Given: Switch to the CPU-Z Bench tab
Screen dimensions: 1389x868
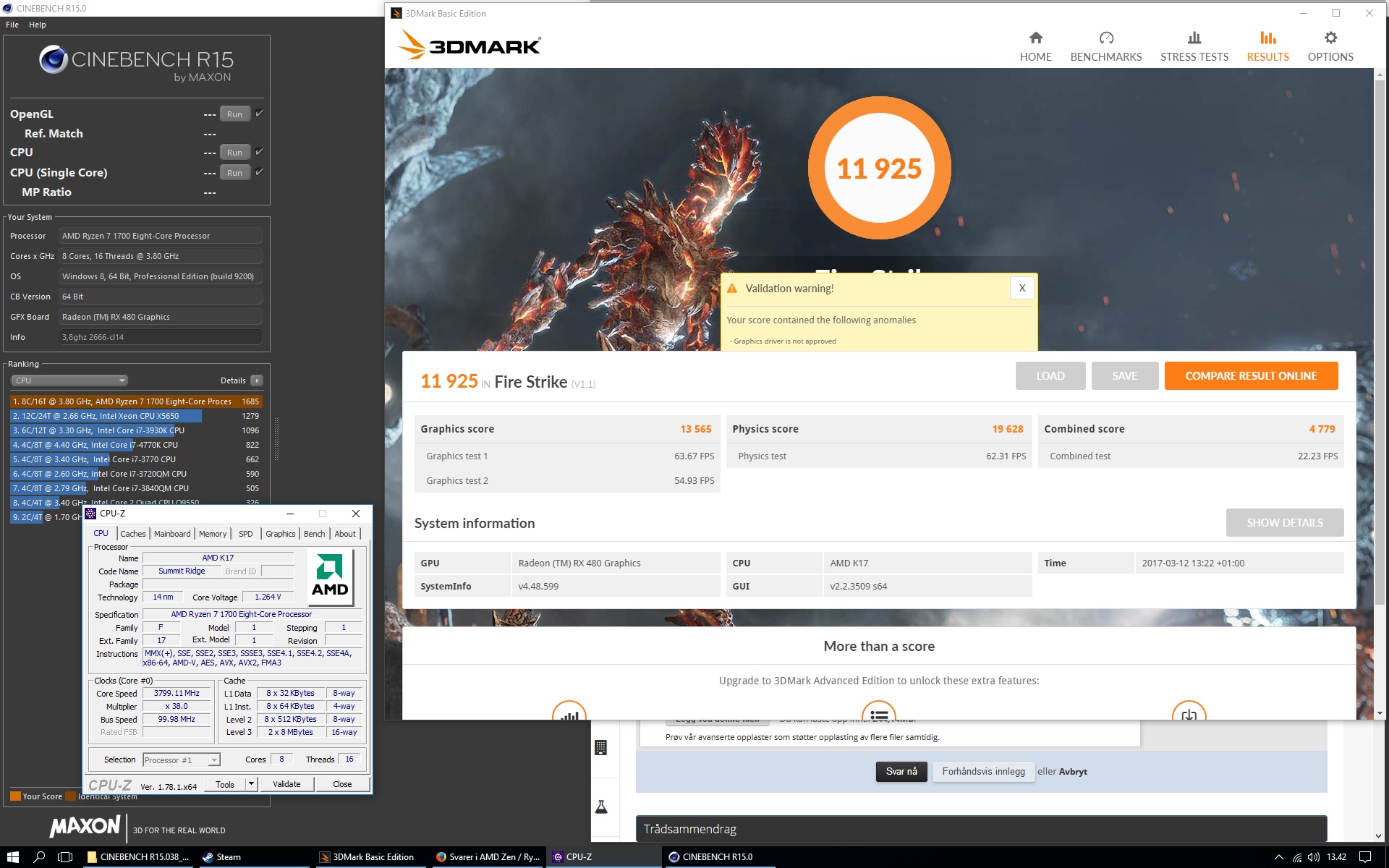Looking at the screenshot, I should click(x=315, y=534).
